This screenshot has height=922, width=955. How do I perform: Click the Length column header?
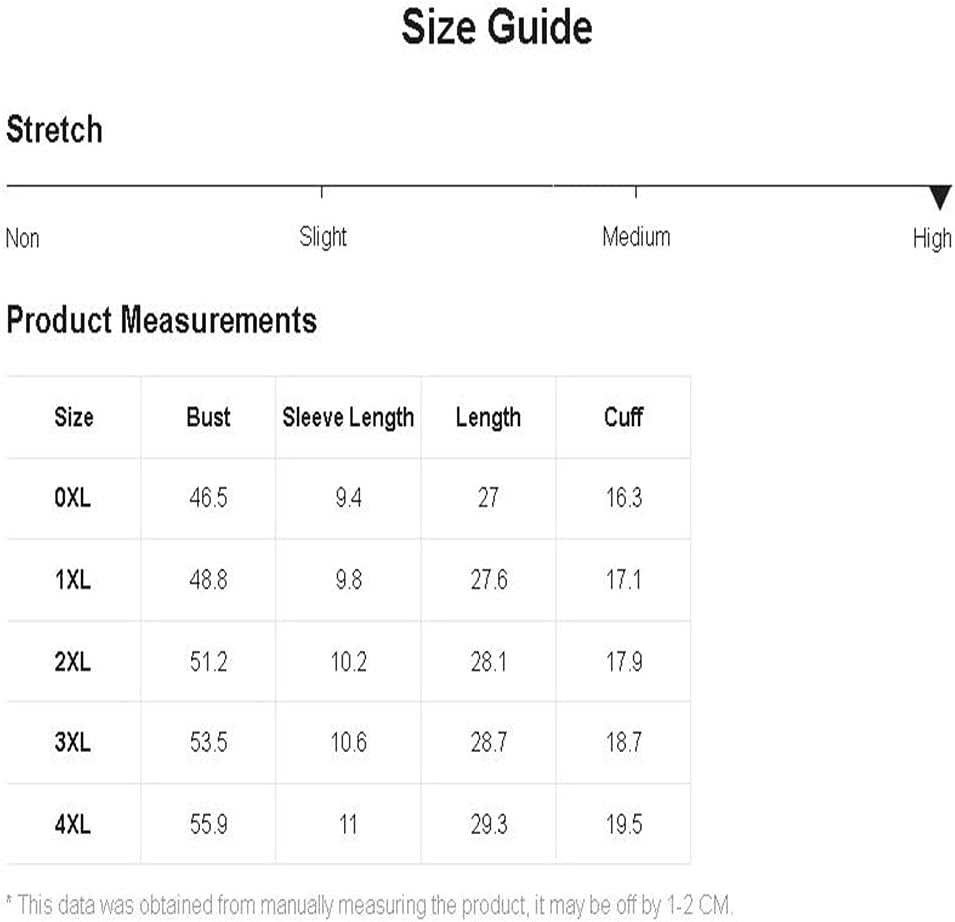tap(488, 417)
